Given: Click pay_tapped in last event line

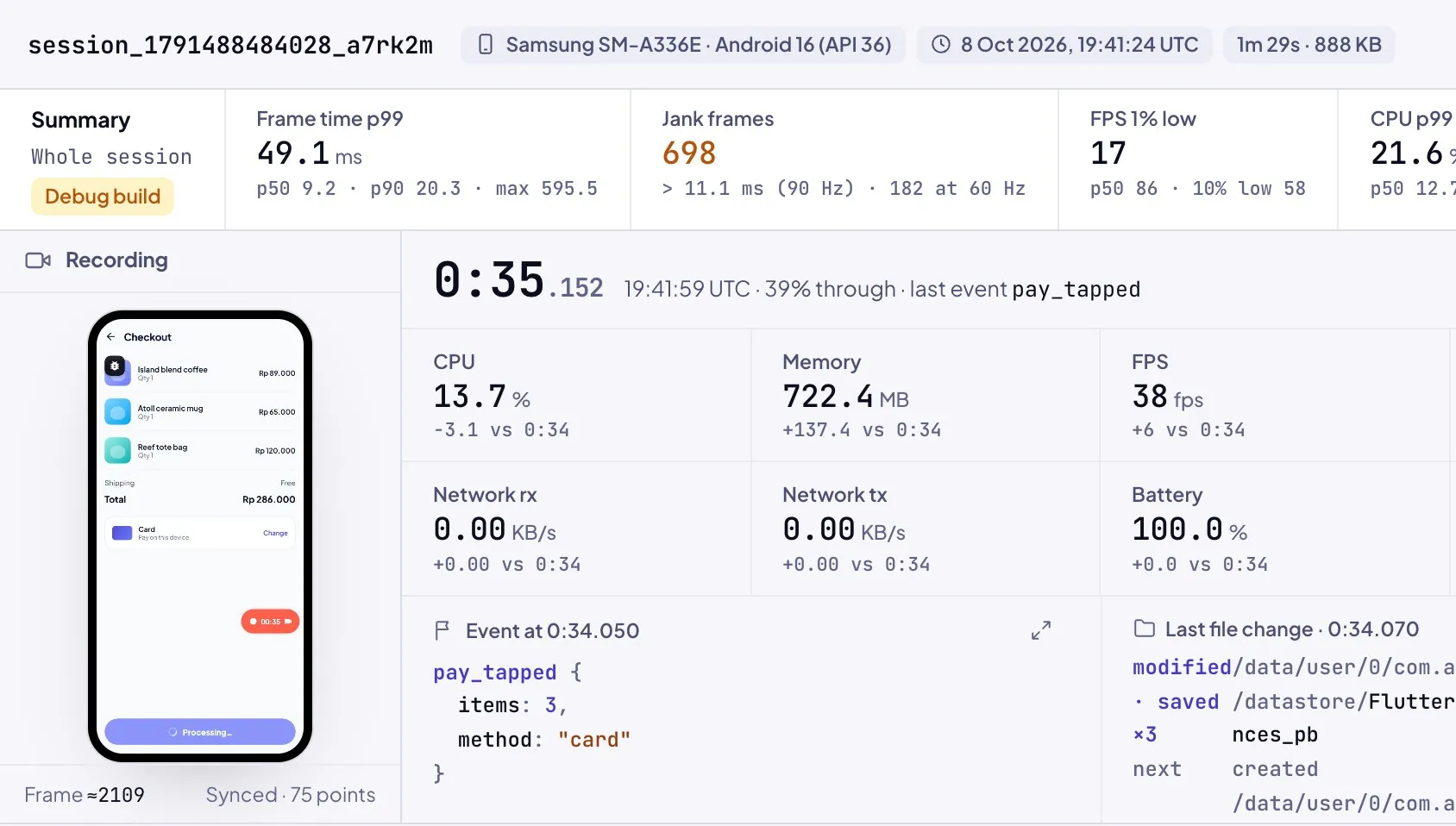Looking at the screenshot, I should (1076, 289).
